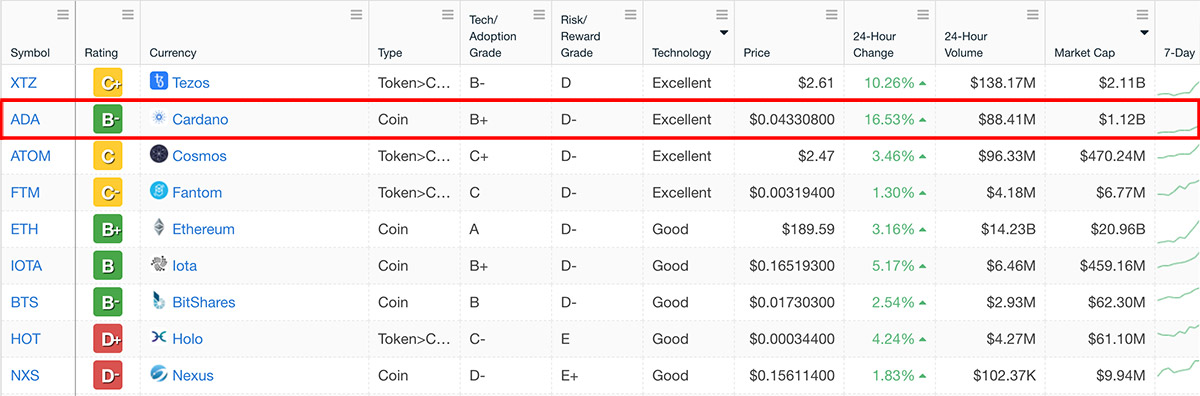Click the Ethereum diamond logo icon
Screen dimensions: 1200x396
click(x=158, y=229)
